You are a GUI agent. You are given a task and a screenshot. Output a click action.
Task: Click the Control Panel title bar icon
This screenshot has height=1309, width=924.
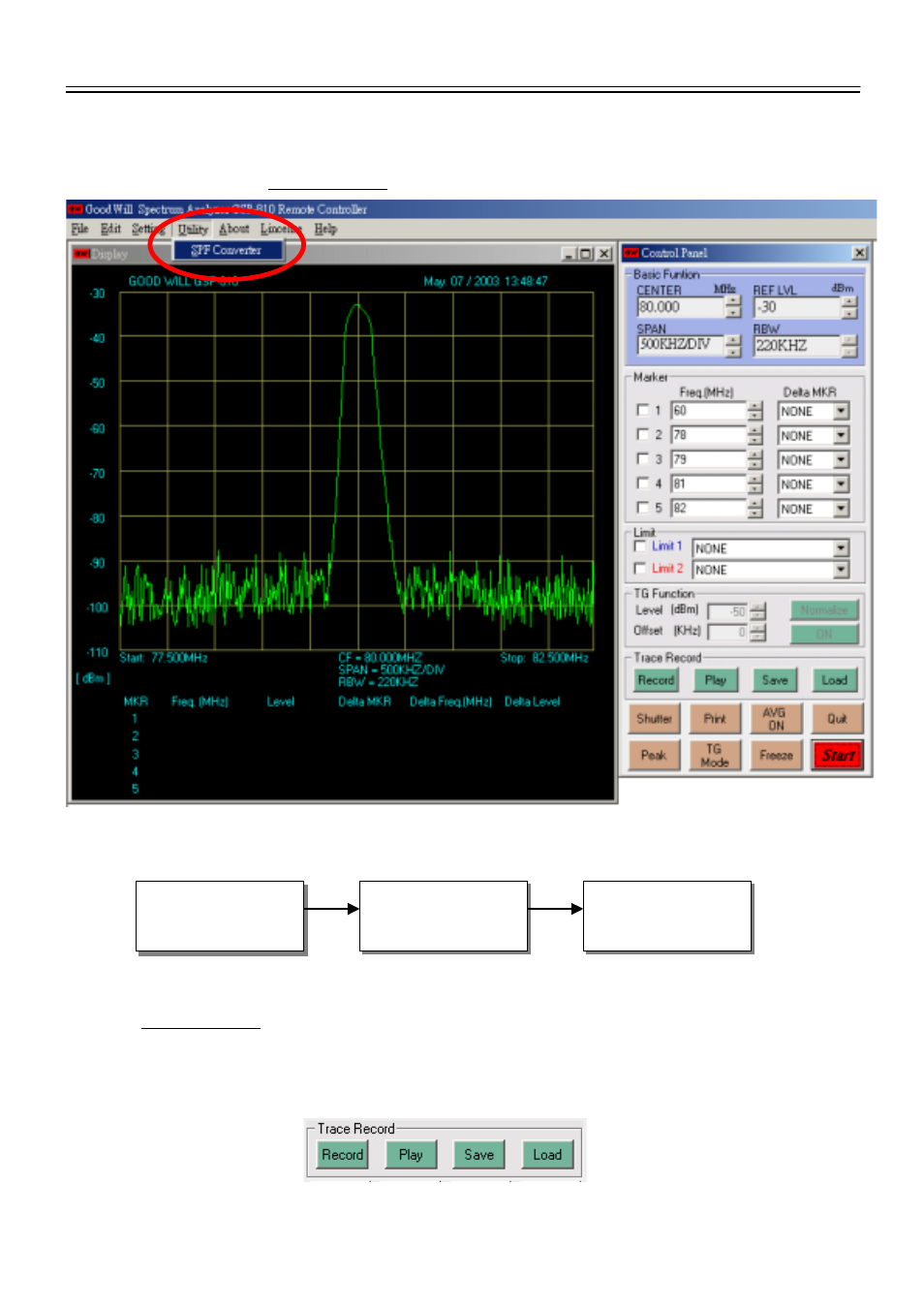click(631, 253)
